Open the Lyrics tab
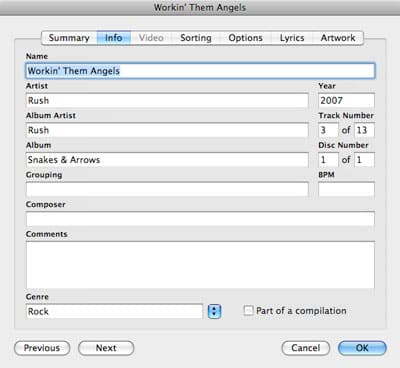Image resolution: width=400 pixels, height=368 pixels. tap(292, 38)
